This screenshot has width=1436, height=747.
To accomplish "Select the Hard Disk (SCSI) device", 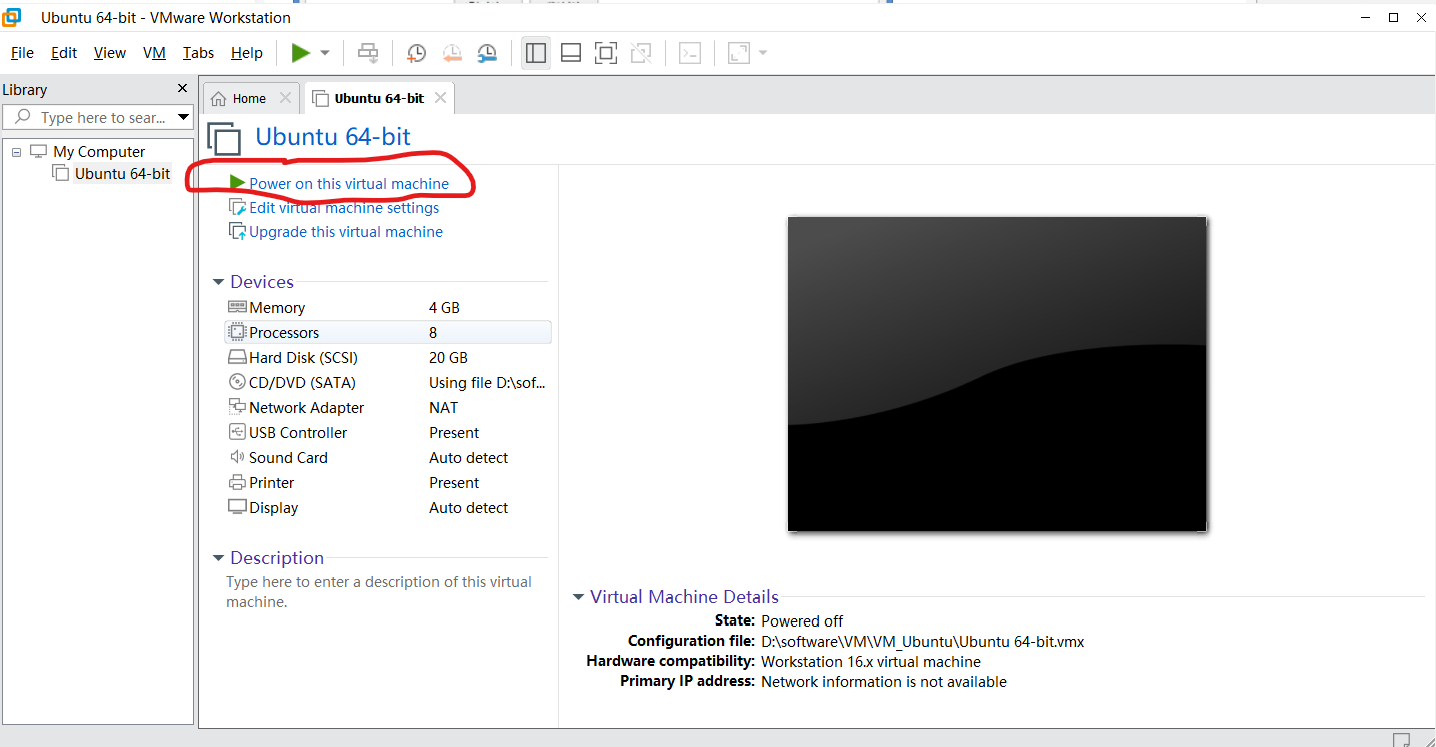I will pos(388,358).
